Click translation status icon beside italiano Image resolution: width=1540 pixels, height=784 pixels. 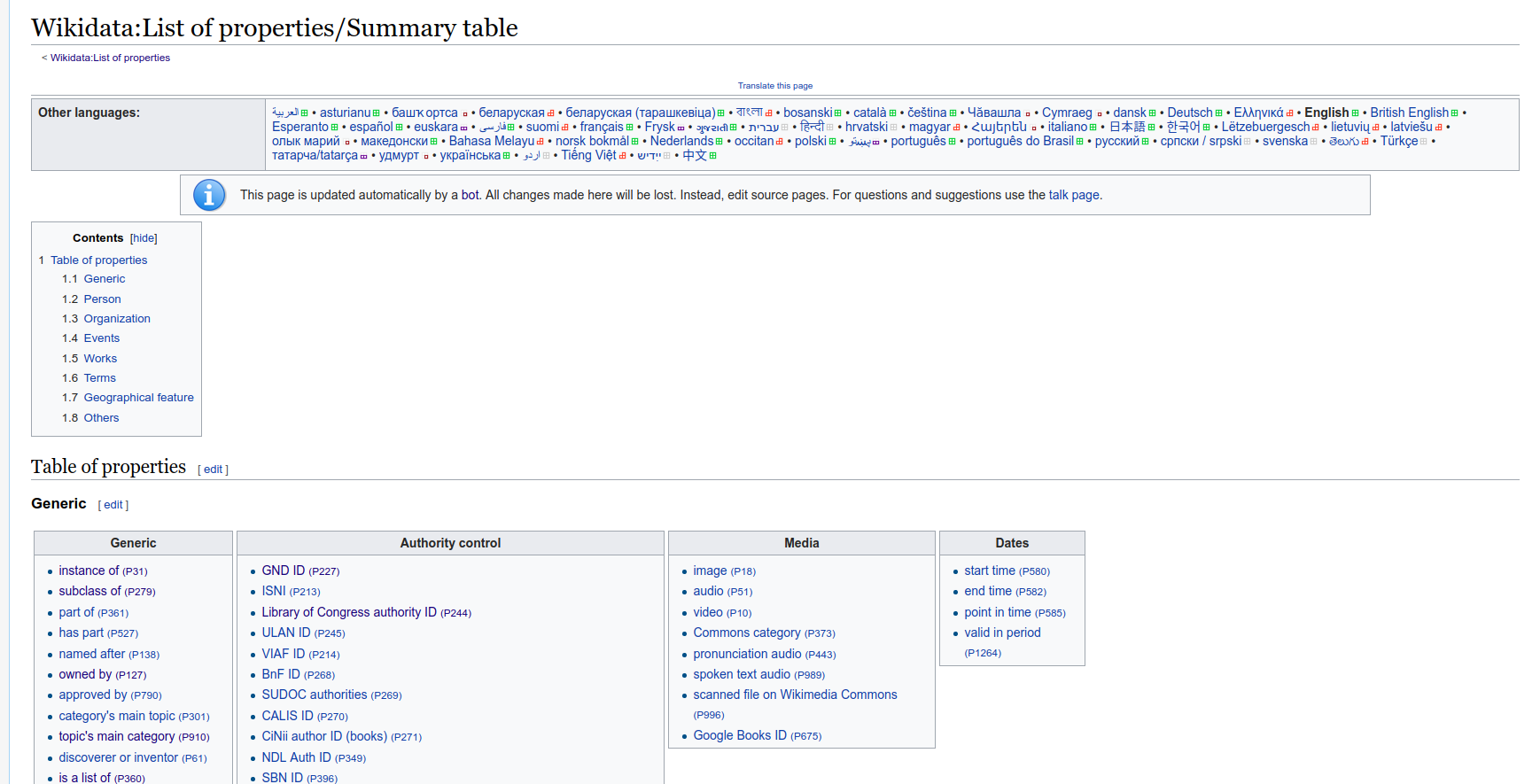[1093, 128]
